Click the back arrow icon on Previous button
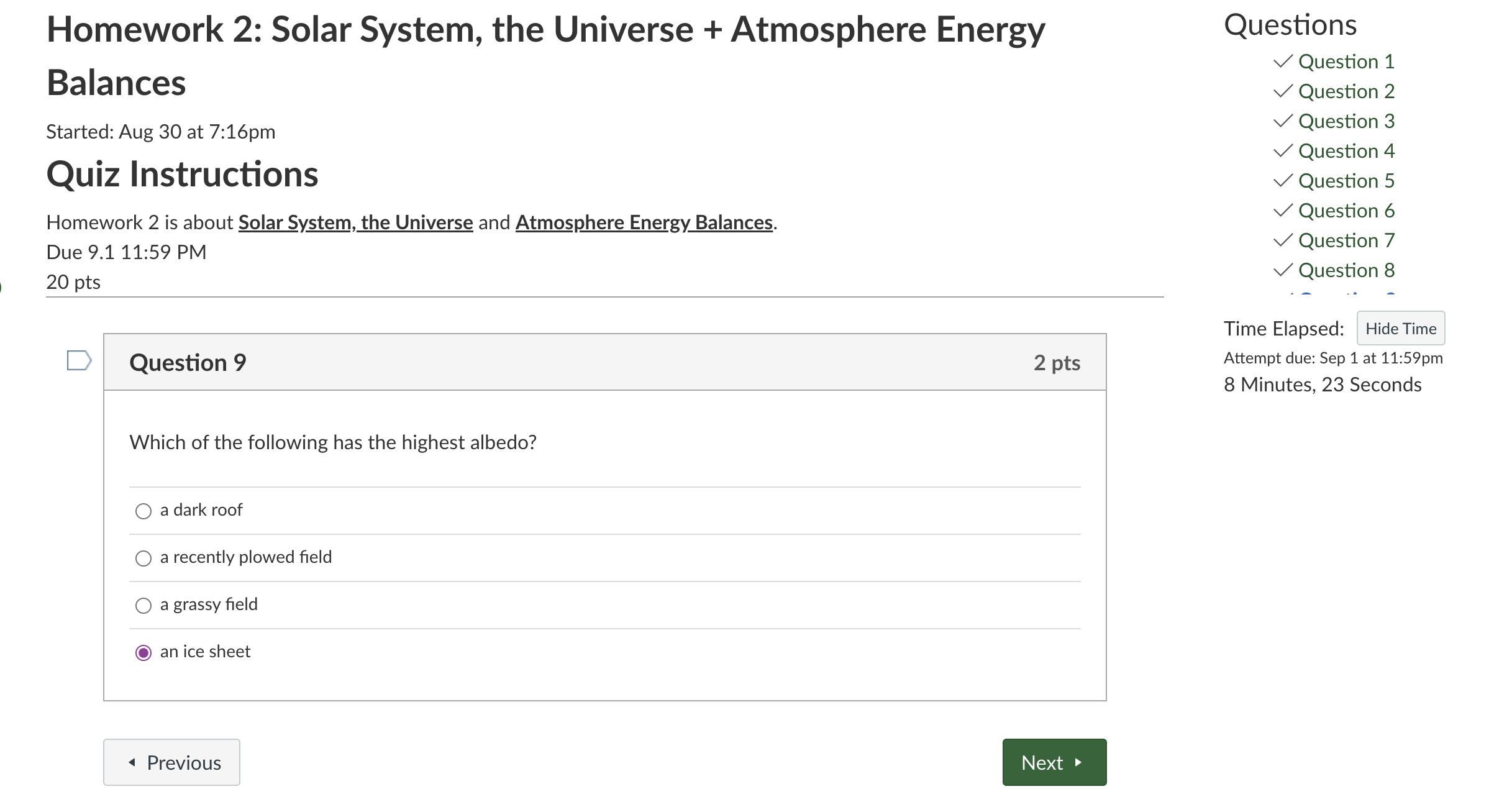The image size is (1512, 789). point(132,762)
